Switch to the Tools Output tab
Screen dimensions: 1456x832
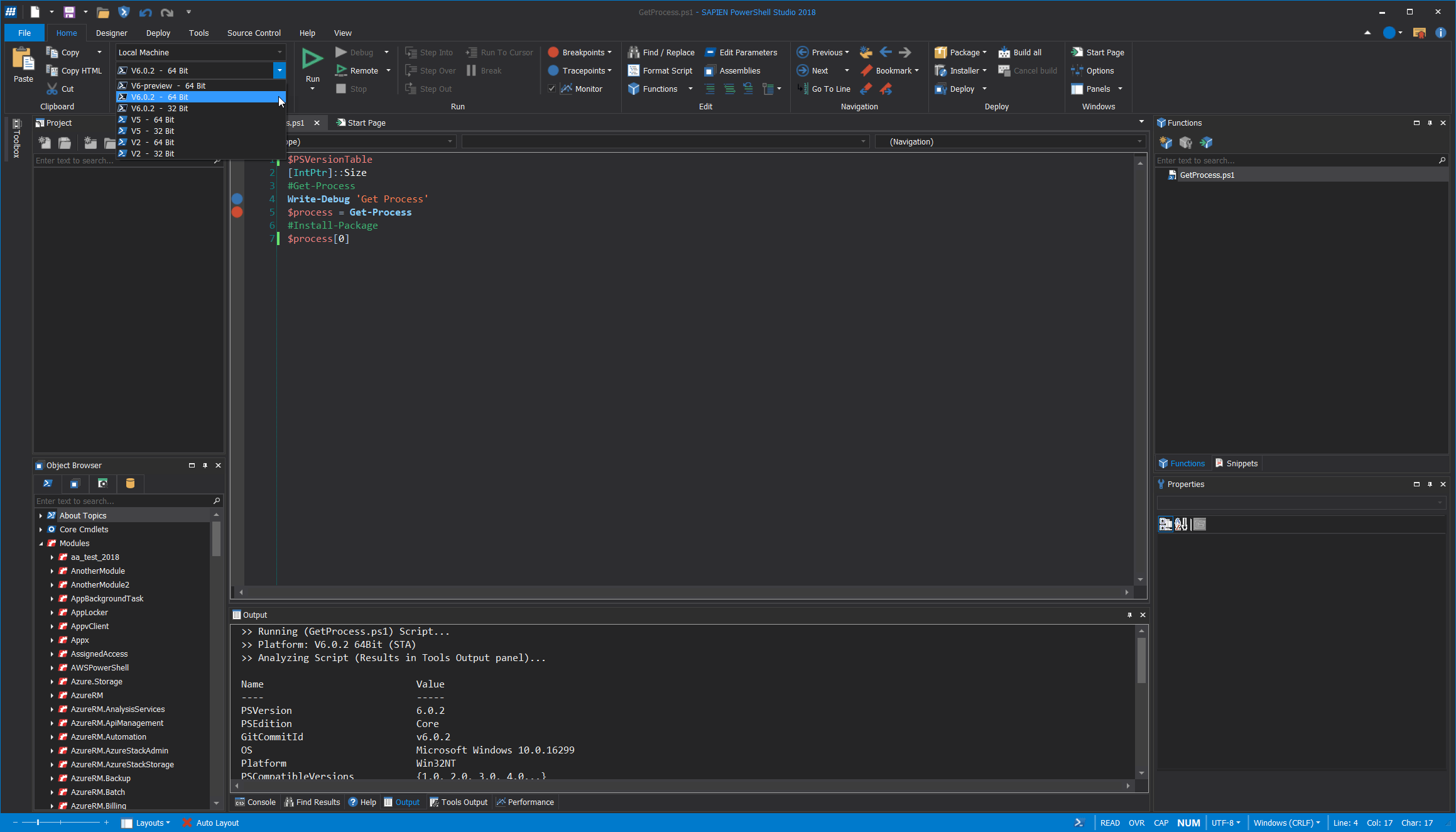coord(459,802)
